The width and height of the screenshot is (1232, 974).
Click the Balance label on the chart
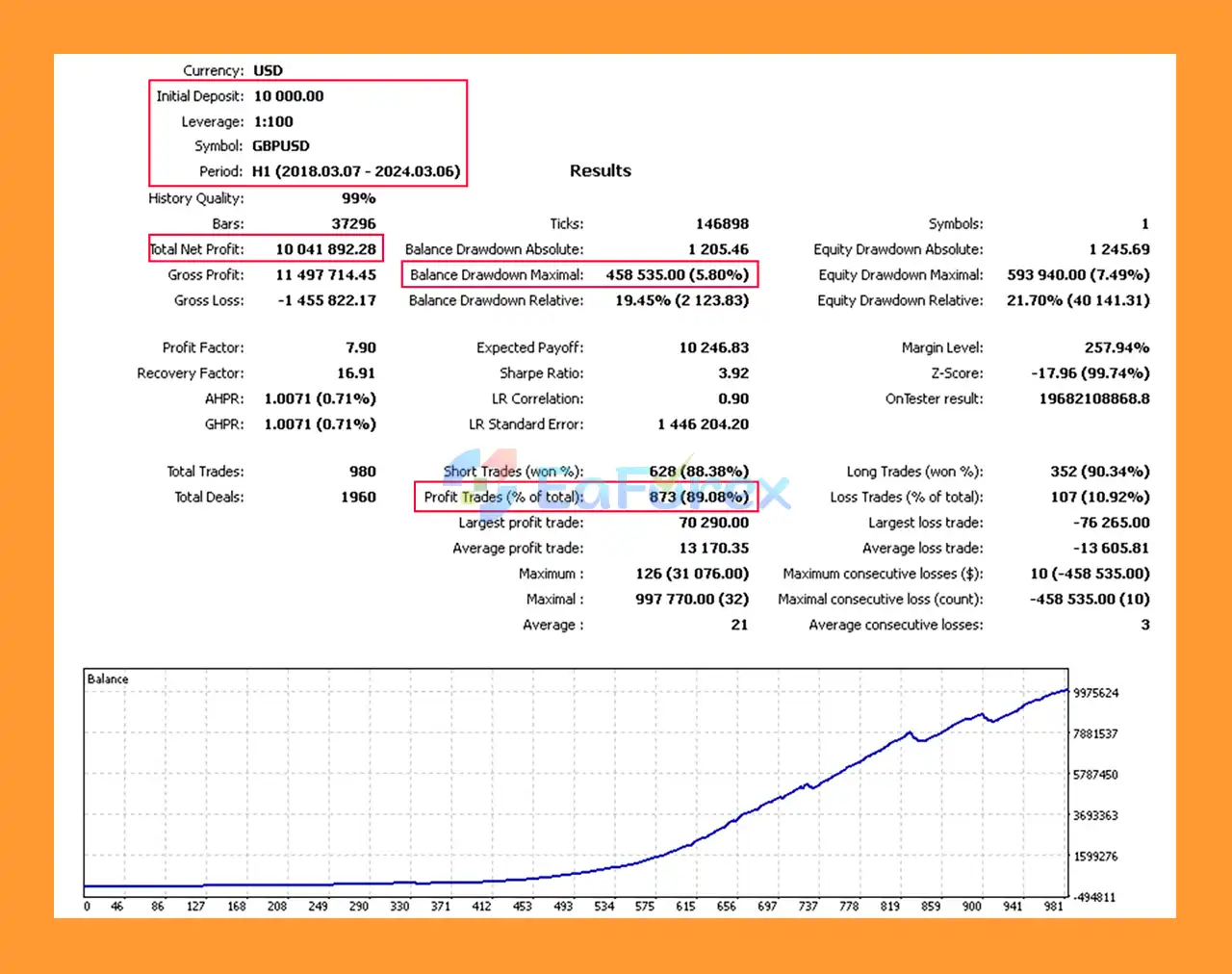[108, 679]
